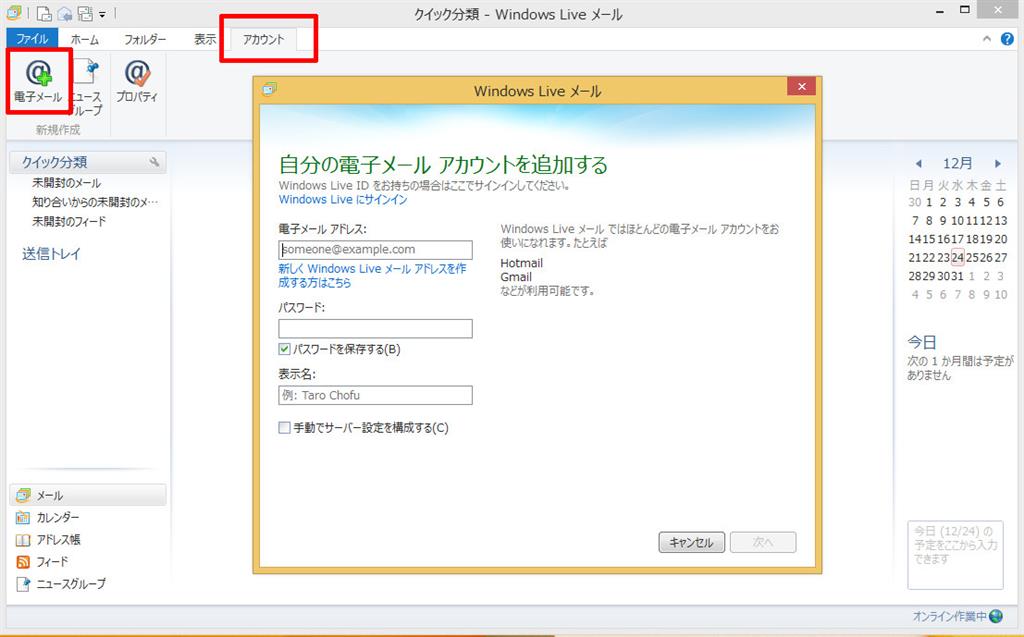
Task: Open the ファイル menu tab
Action: [32, 39]
